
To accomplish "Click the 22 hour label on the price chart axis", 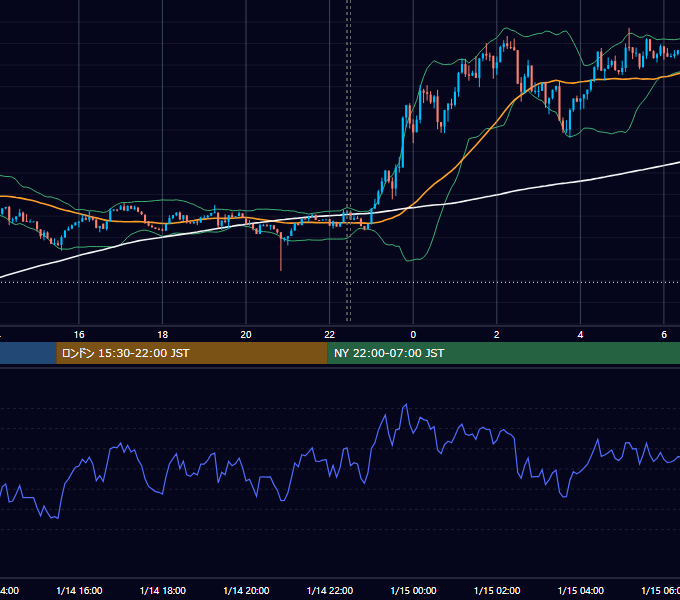I will pos(330,335).
